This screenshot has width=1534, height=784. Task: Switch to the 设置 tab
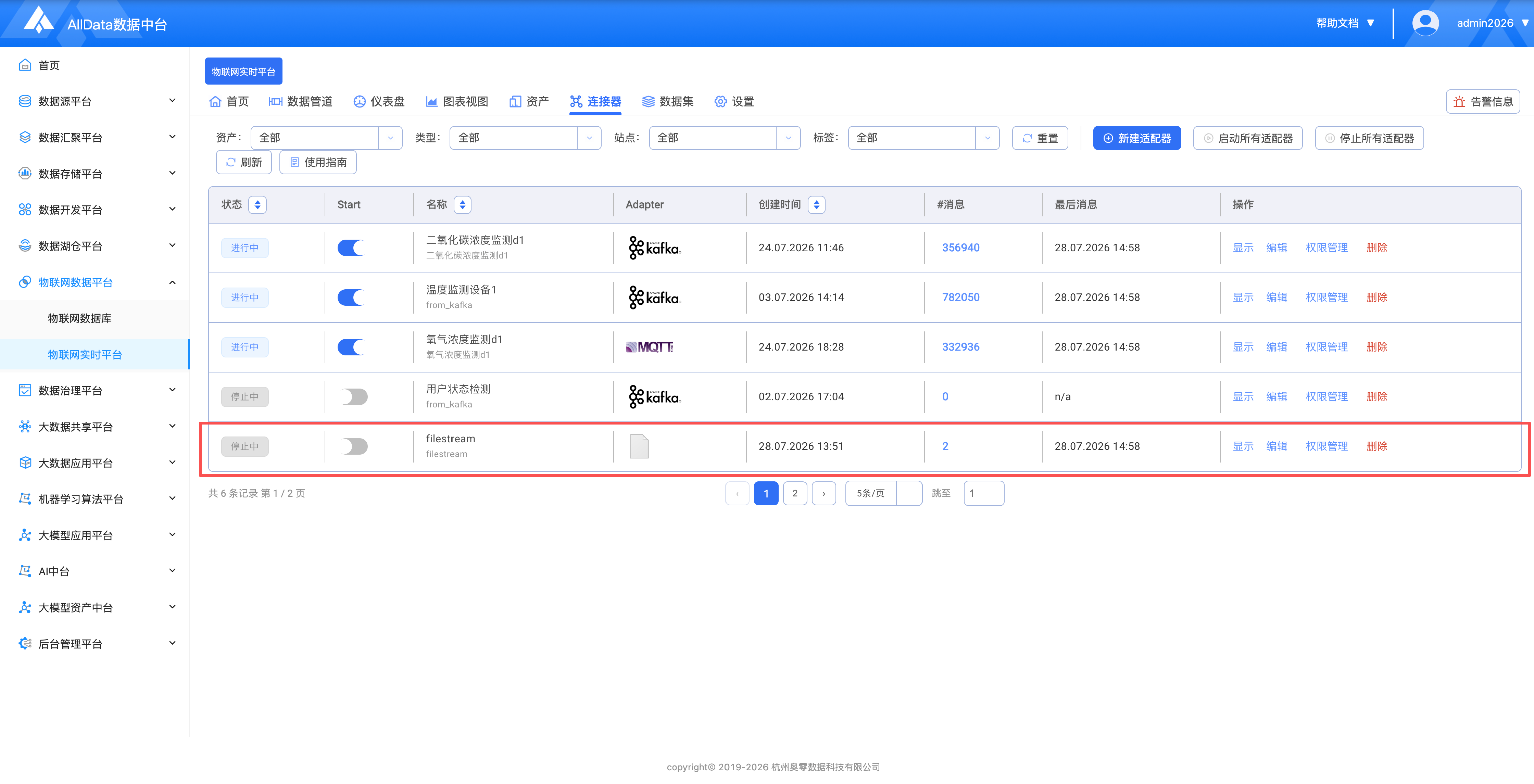coord(734,102)
